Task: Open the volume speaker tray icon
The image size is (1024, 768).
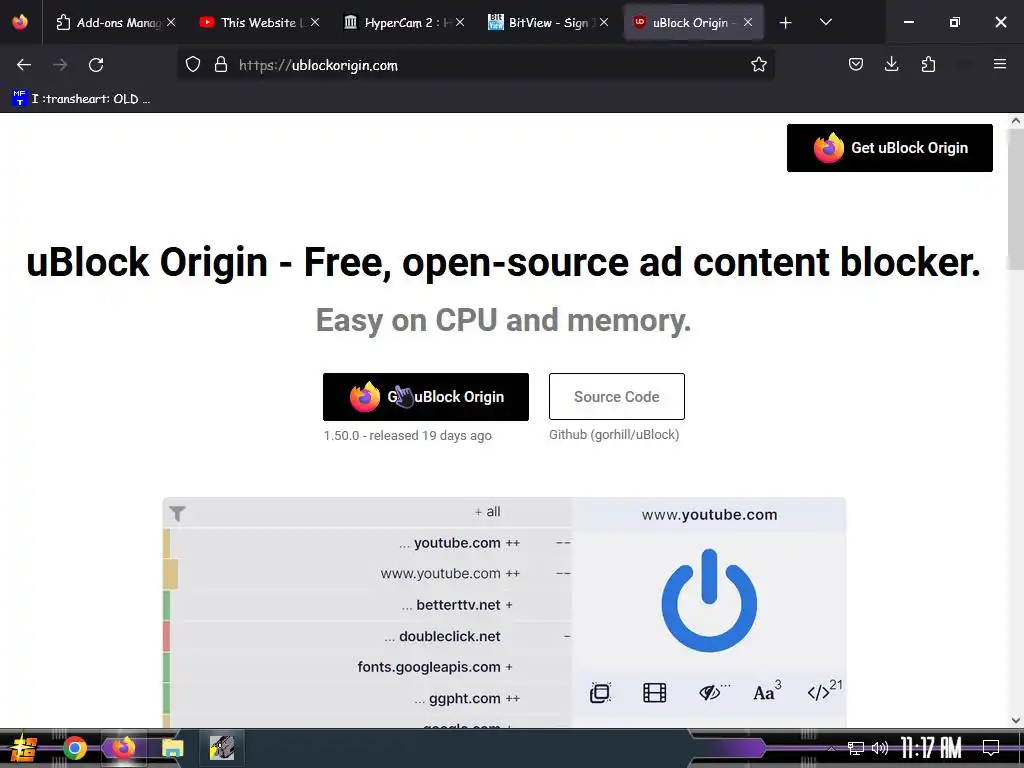Action: coord(880,748)
